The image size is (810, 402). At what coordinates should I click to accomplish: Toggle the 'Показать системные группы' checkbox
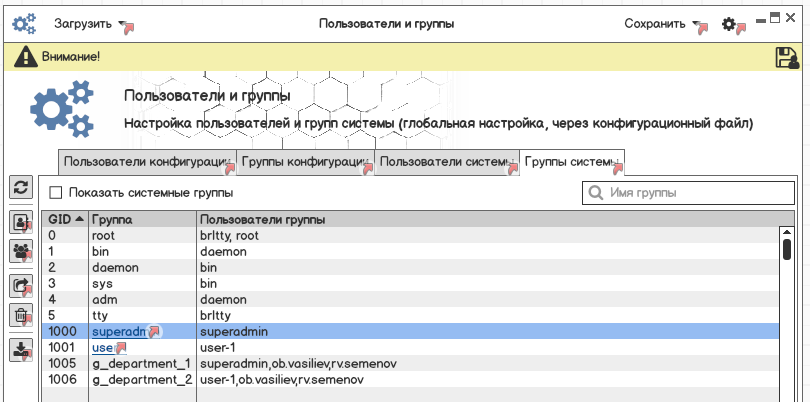point(56,193)
